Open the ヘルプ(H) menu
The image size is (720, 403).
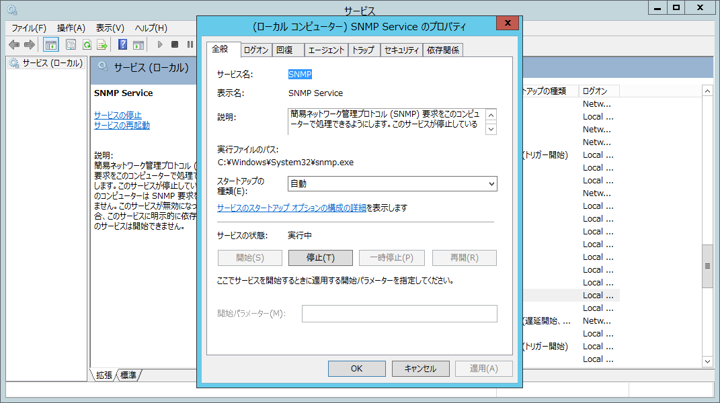click(x=151, y=28)
